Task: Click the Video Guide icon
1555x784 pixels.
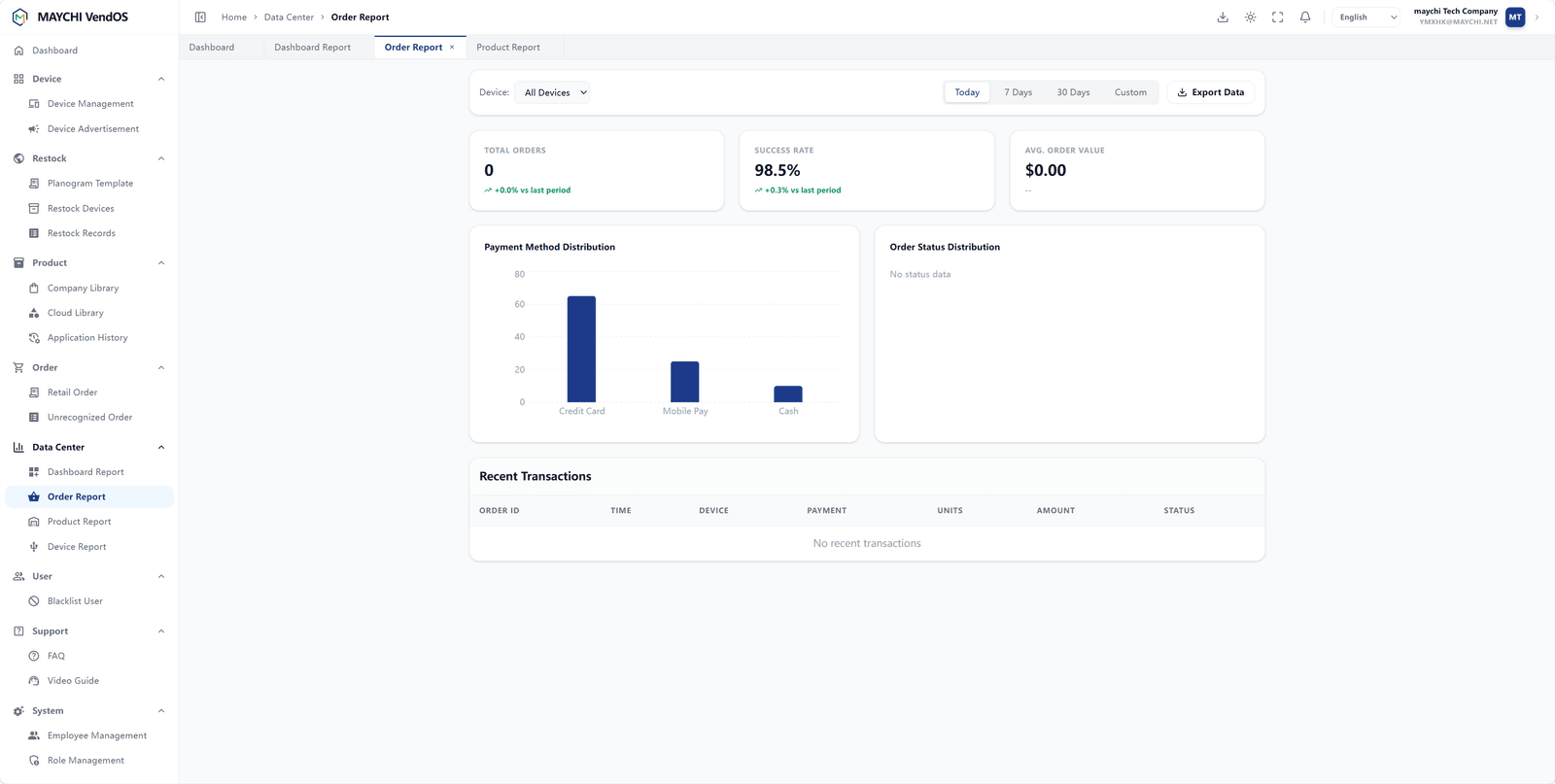Action: tap(34, 681)
